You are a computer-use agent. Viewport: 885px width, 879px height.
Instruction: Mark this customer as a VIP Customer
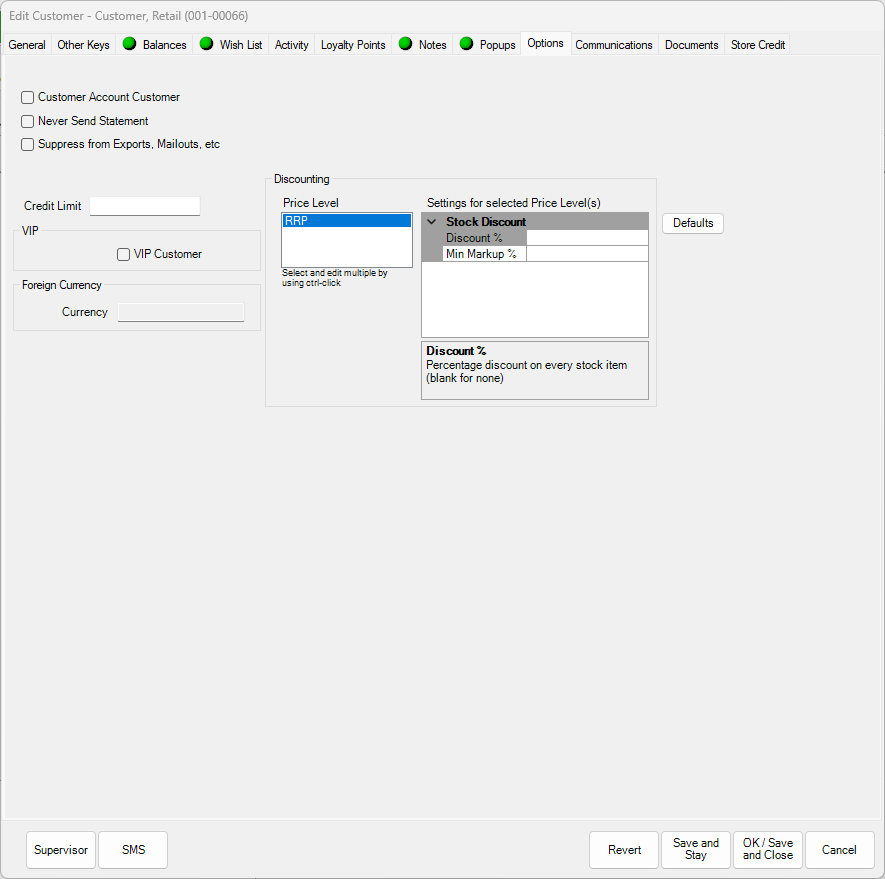[123, 253]
